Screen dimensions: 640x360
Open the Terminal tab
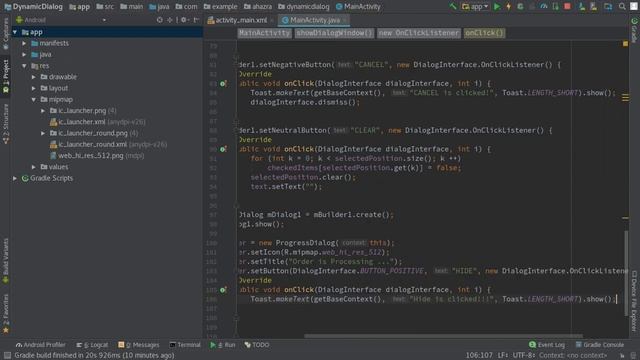tap(185, 345)
